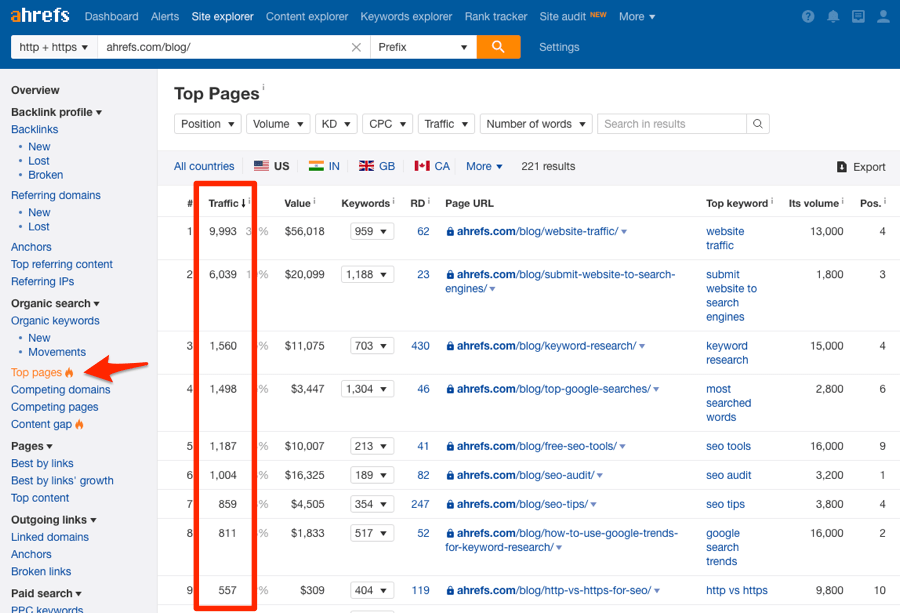Click the info icon beside Value column
900x613 pixels.
(315, 201)
